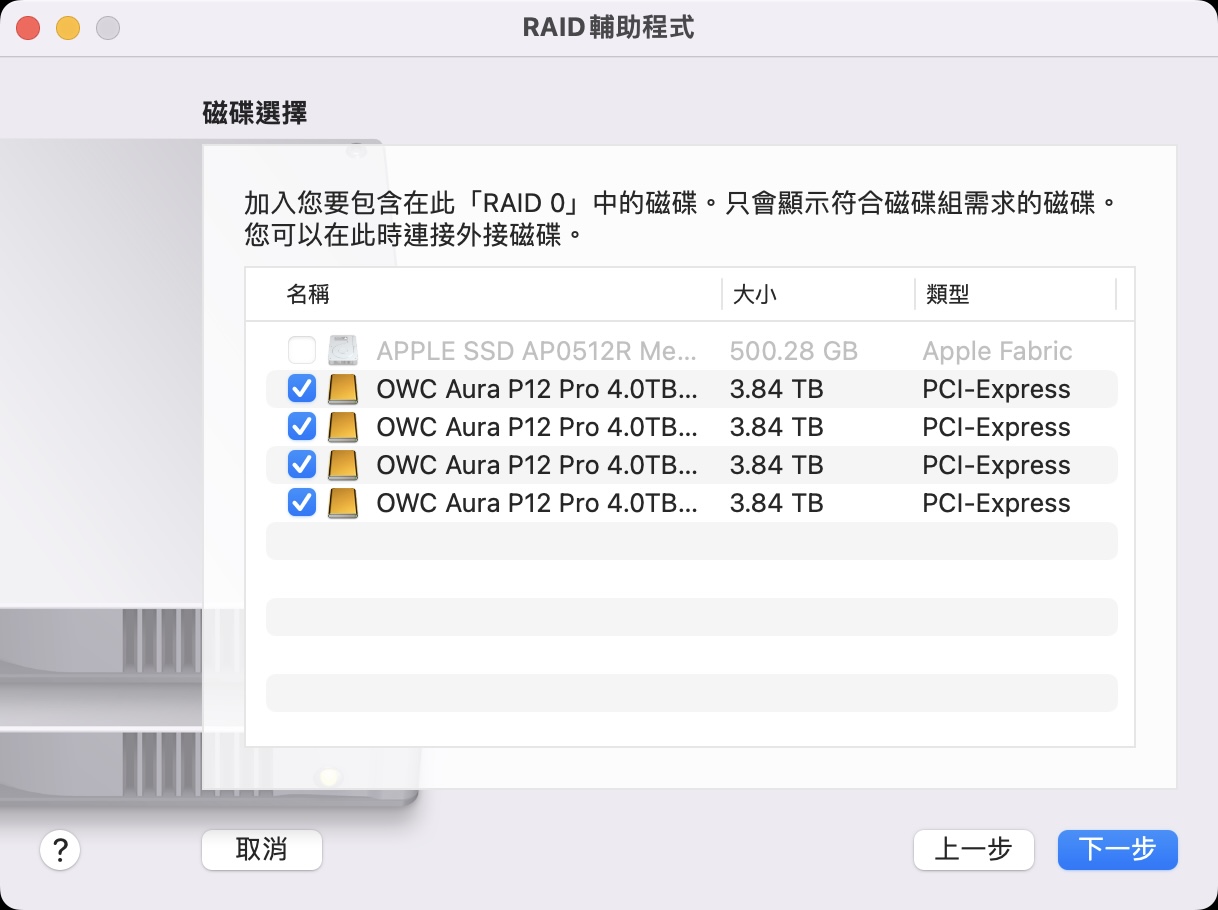Image resolution: width=1218 pixels, height=910 pixels.
Task: Continue with the 下一步 button
Action: (x=1117, y=850)
